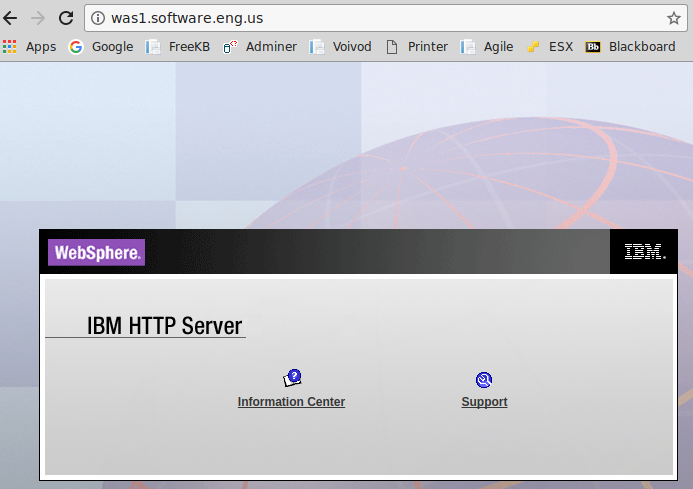Bookmark this page with the star icon

click(x=674, y=18)
